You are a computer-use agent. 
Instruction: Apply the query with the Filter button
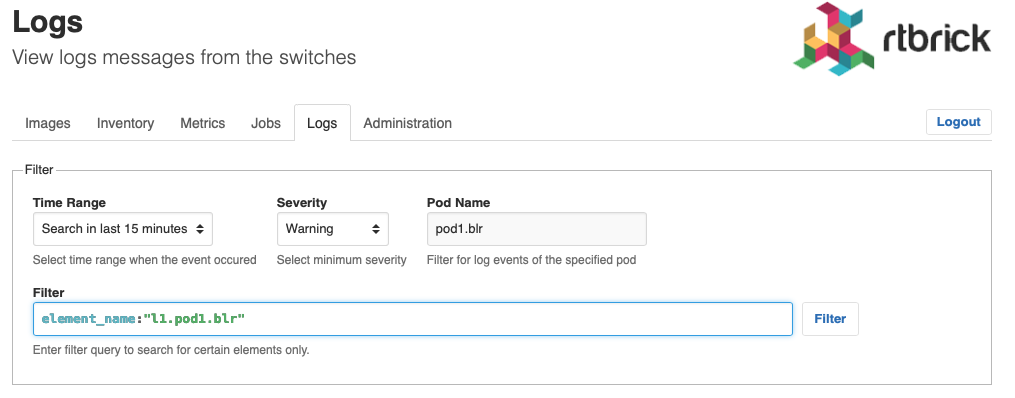pos(831,319)
